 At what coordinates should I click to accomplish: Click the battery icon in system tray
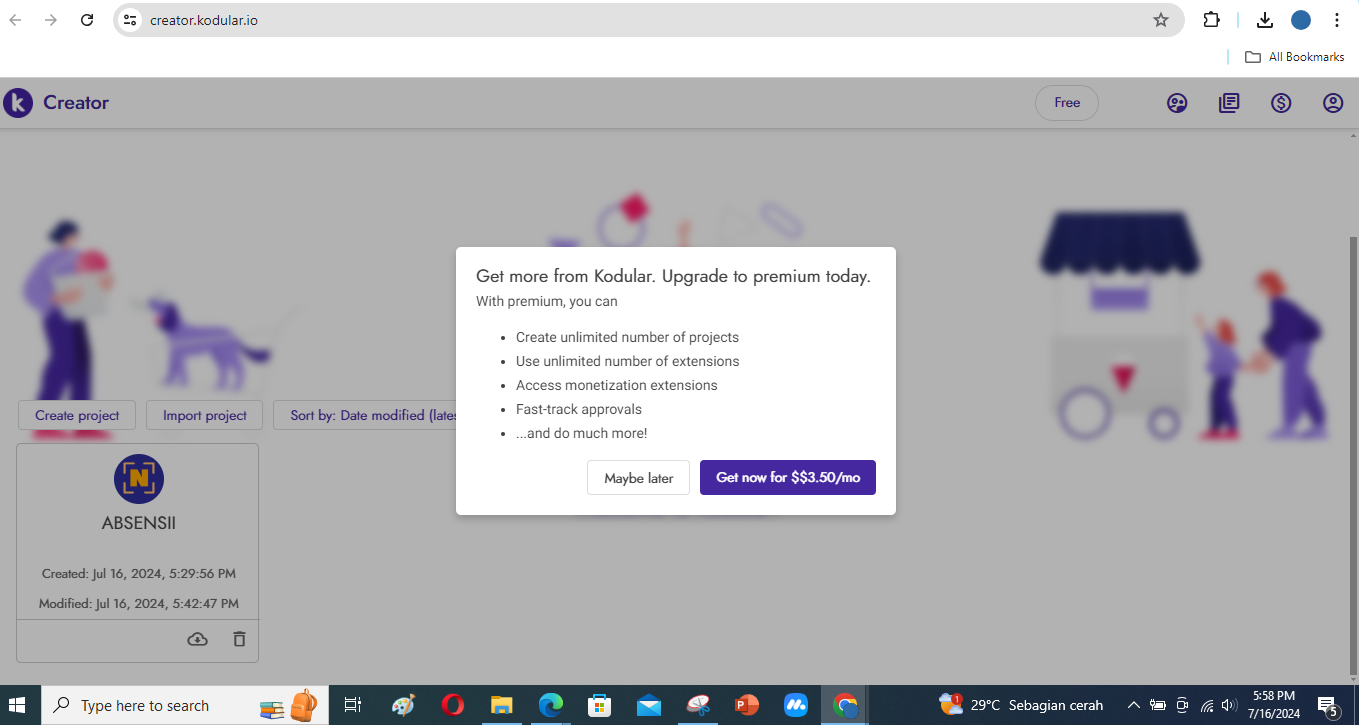(1157, 705)
